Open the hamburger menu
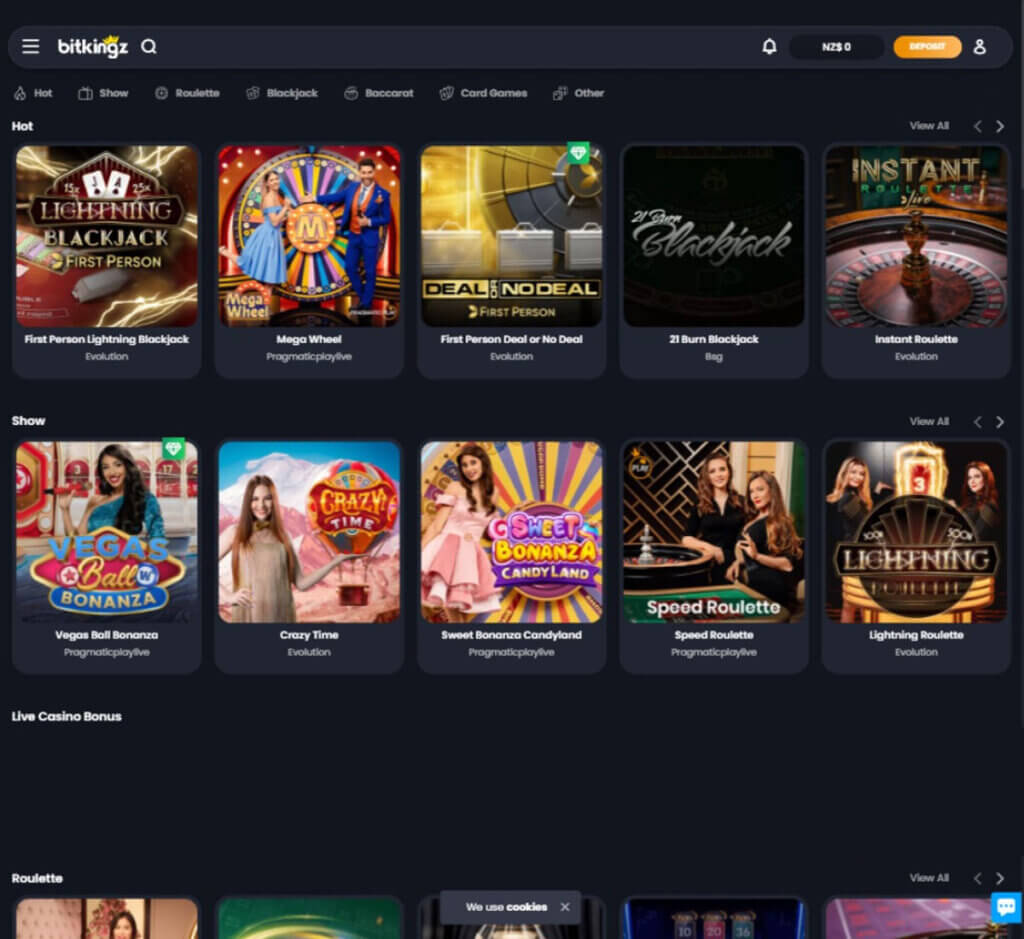Viewport: 1024px width, 939px height. pyautogui.click(x=31, y=46)
